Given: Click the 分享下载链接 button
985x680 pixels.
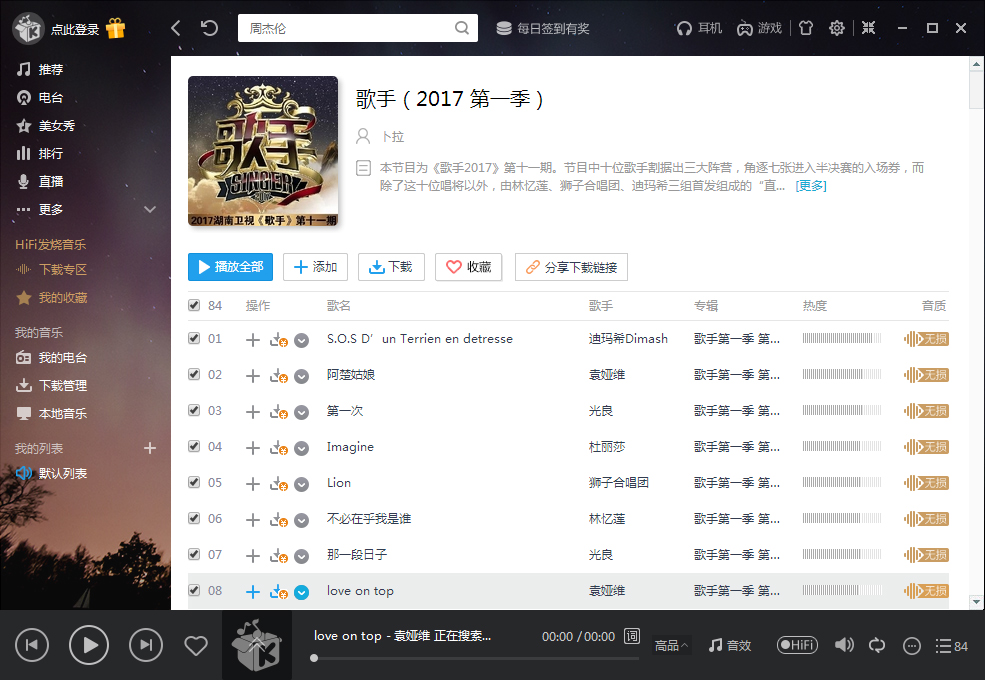Looking at the screenshot, I should (571, 267).
